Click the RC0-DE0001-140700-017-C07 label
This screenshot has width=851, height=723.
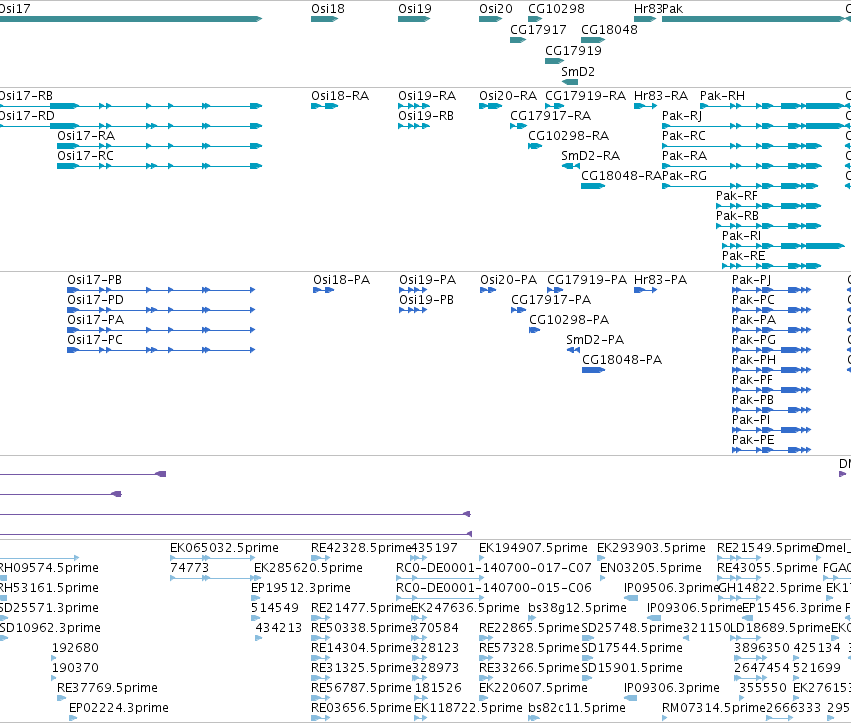tap(493, 568)
